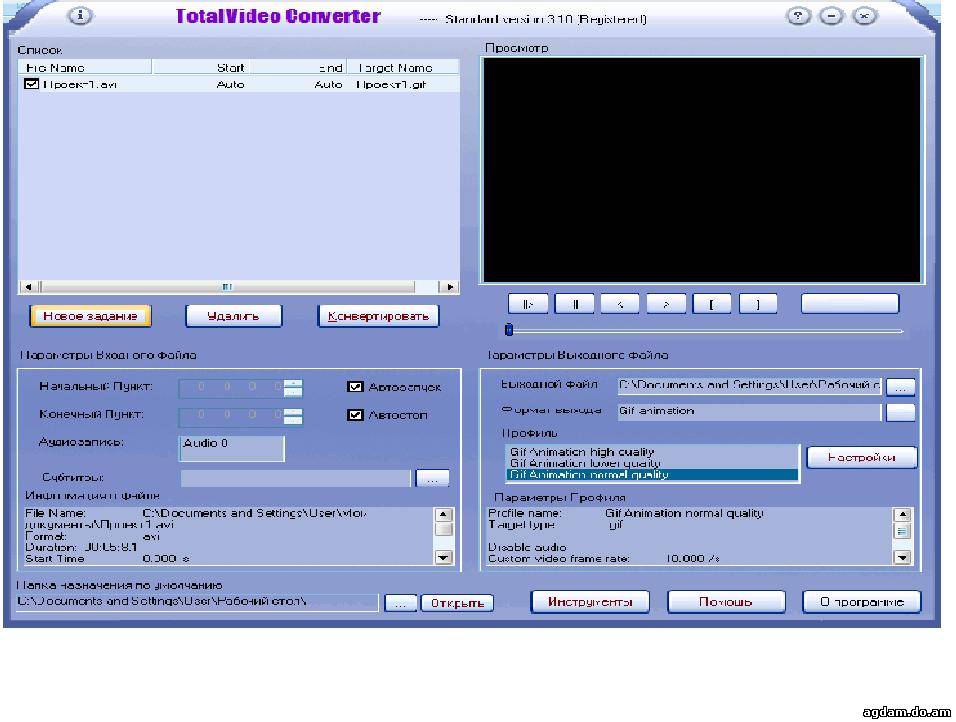
Task: Click the default destination folder path field
Action: [198, 602]
